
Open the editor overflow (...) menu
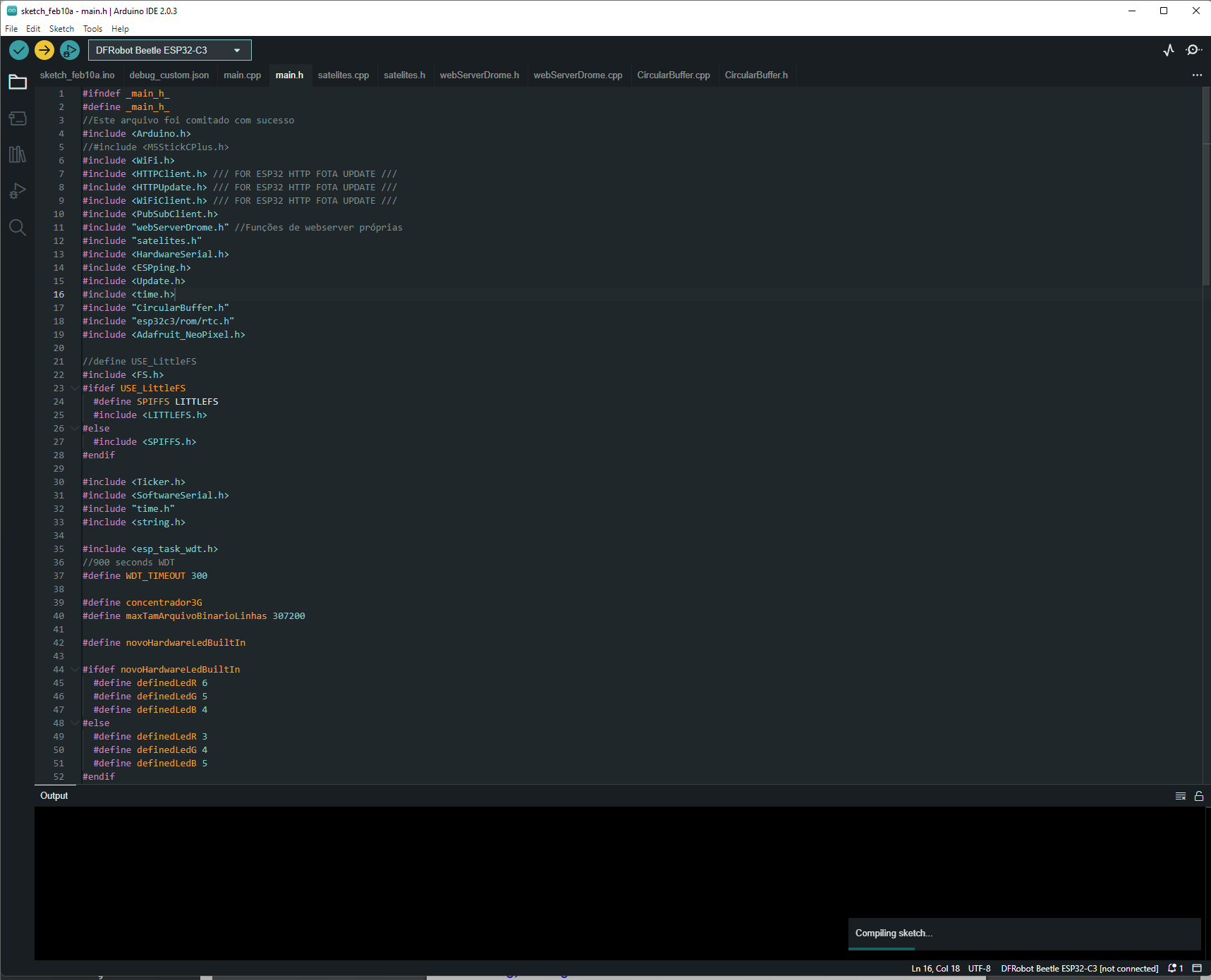pos(1197,75)
